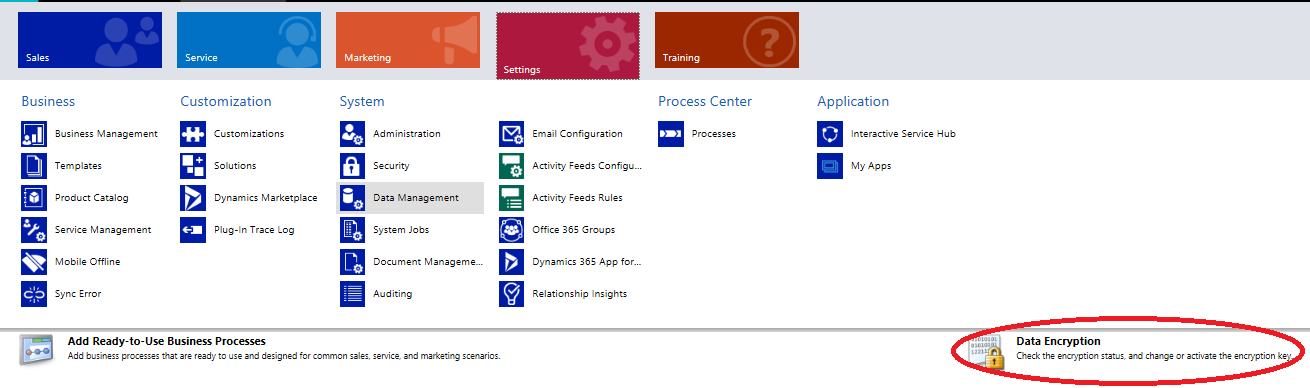Open Plug-In Trace Log link
Viewport: 1310px width, 388px height.
point(254,230)
